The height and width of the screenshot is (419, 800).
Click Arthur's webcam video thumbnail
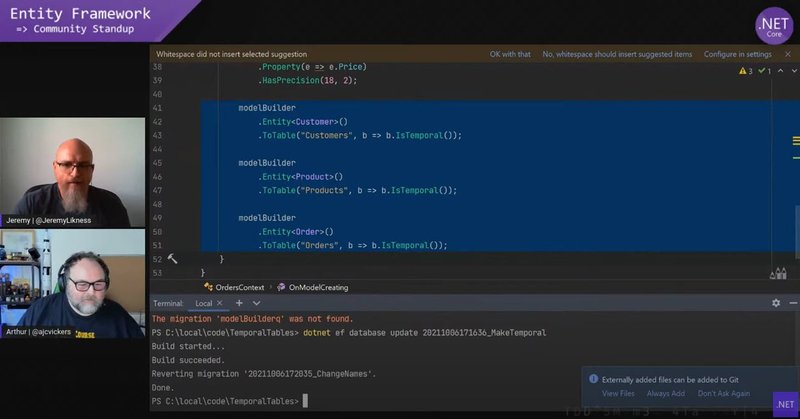pos(72,284)
